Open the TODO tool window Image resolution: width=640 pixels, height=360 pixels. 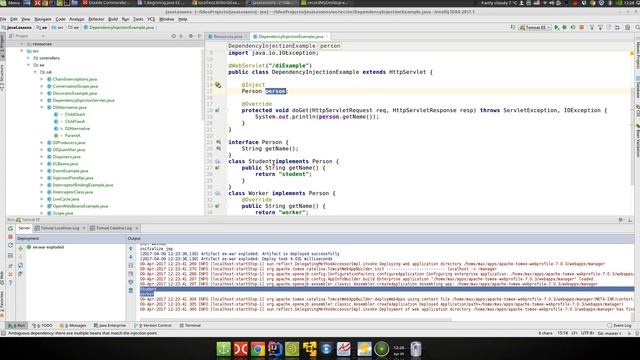[x=42, y=326]
